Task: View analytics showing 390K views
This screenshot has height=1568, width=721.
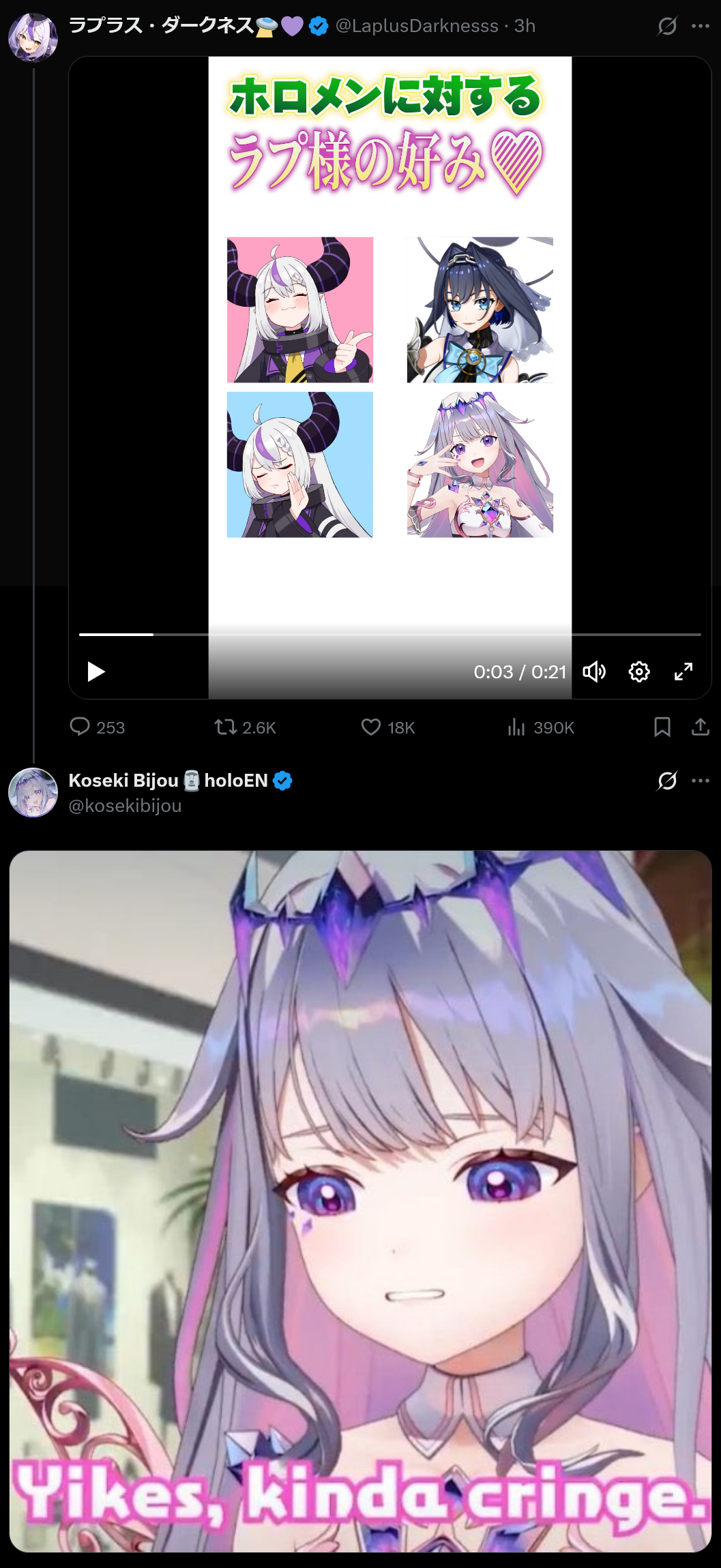Action: pyautogui.click(x=541, y=727)
